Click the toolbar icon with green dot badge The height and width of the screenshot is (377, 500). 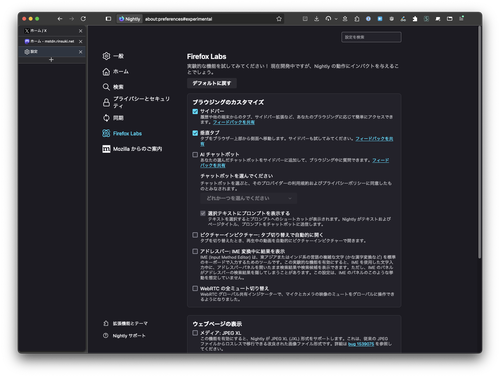pyautogui.click(x=461, y=19)
